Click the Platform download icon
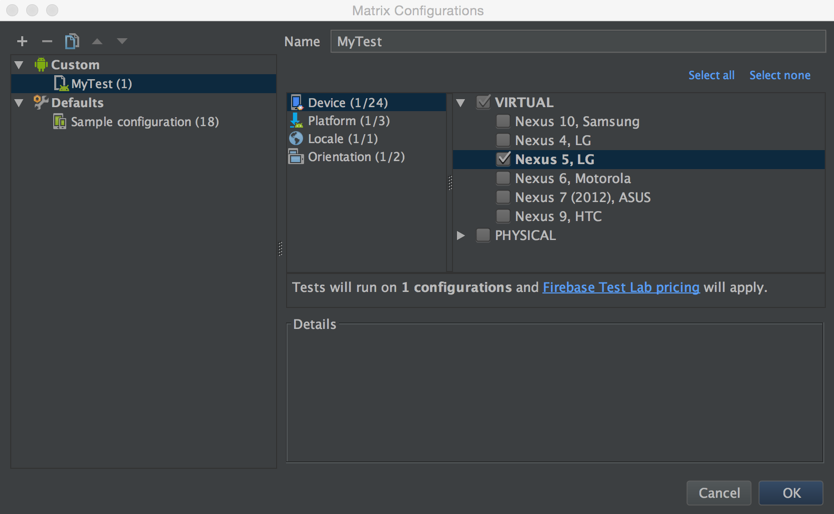This screenshot has width=834, height=514. pos(296,121)
